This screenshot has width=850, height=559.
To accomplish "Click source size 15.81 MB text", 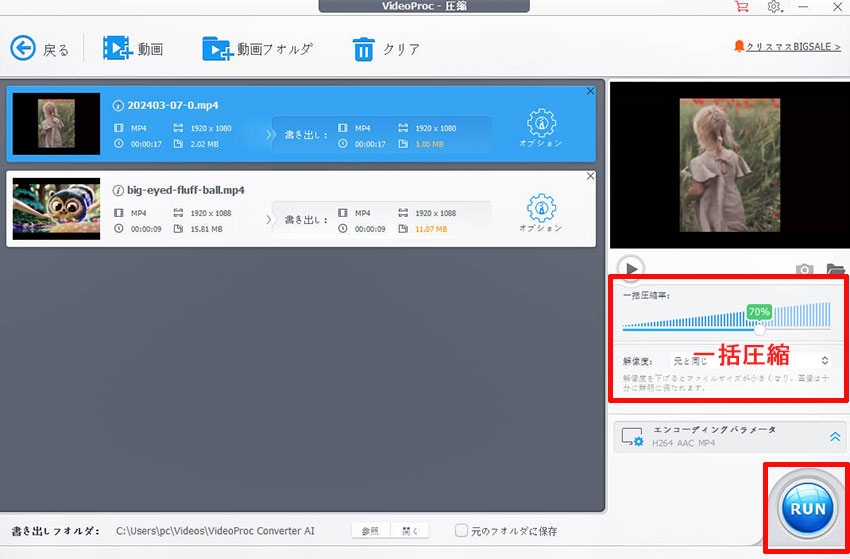I will click(x=207, y=229).
